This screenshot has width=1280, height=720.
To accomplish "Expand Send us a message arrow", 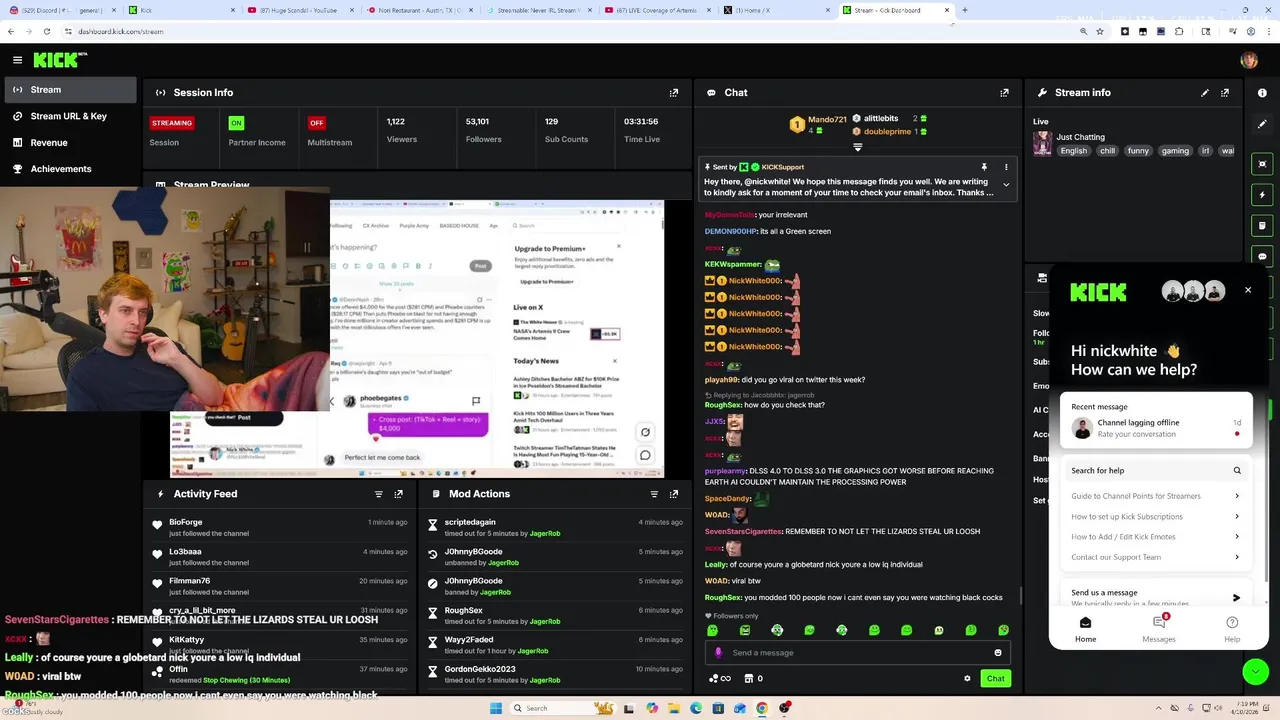I will (x=1236, y=598).
